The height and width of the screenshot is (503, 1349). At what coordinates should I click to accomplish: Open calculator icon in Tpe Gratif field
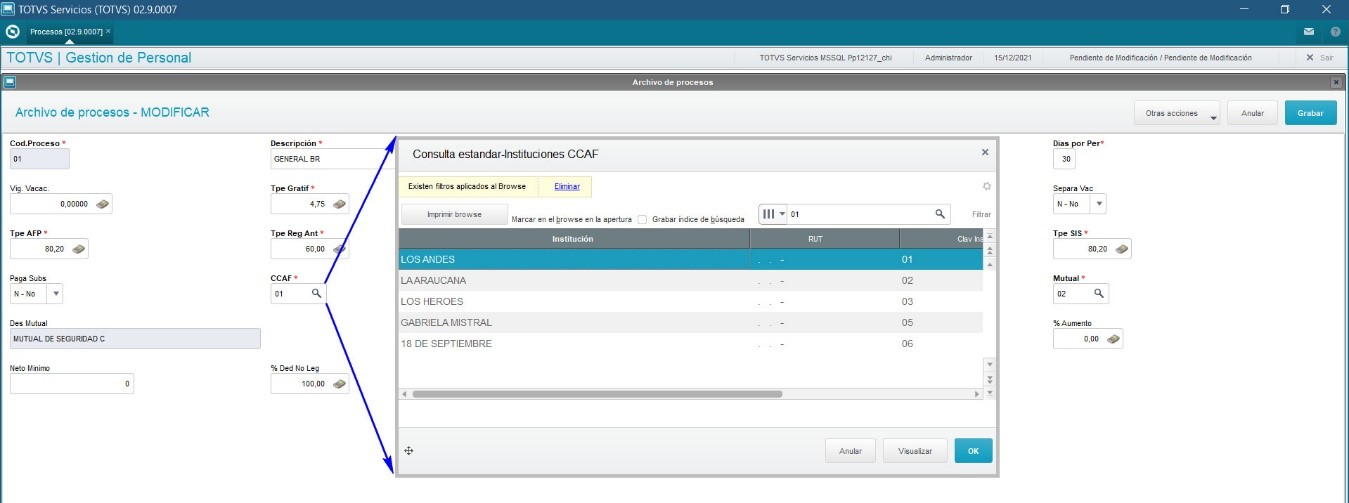pos(339,204)
